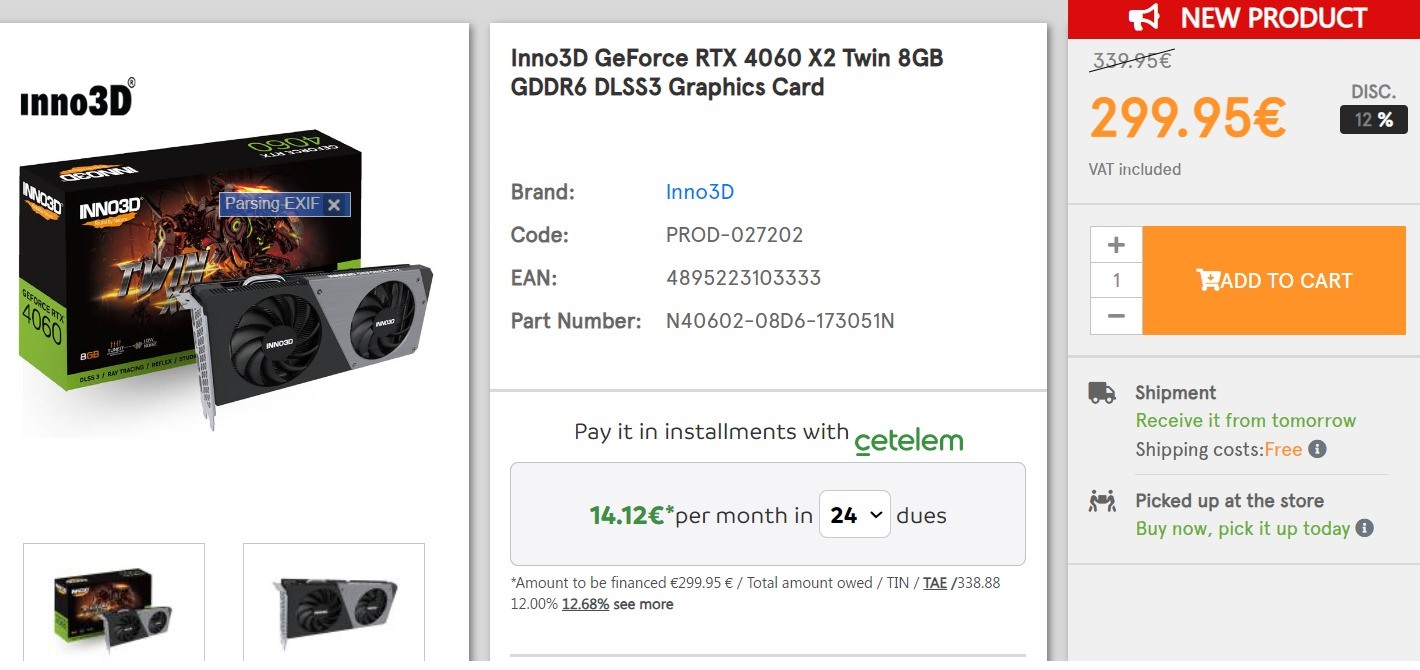Open the 12.68% rate link
Screen dimensions: 1420x670
pyautogui.click(x=585, y=604)
